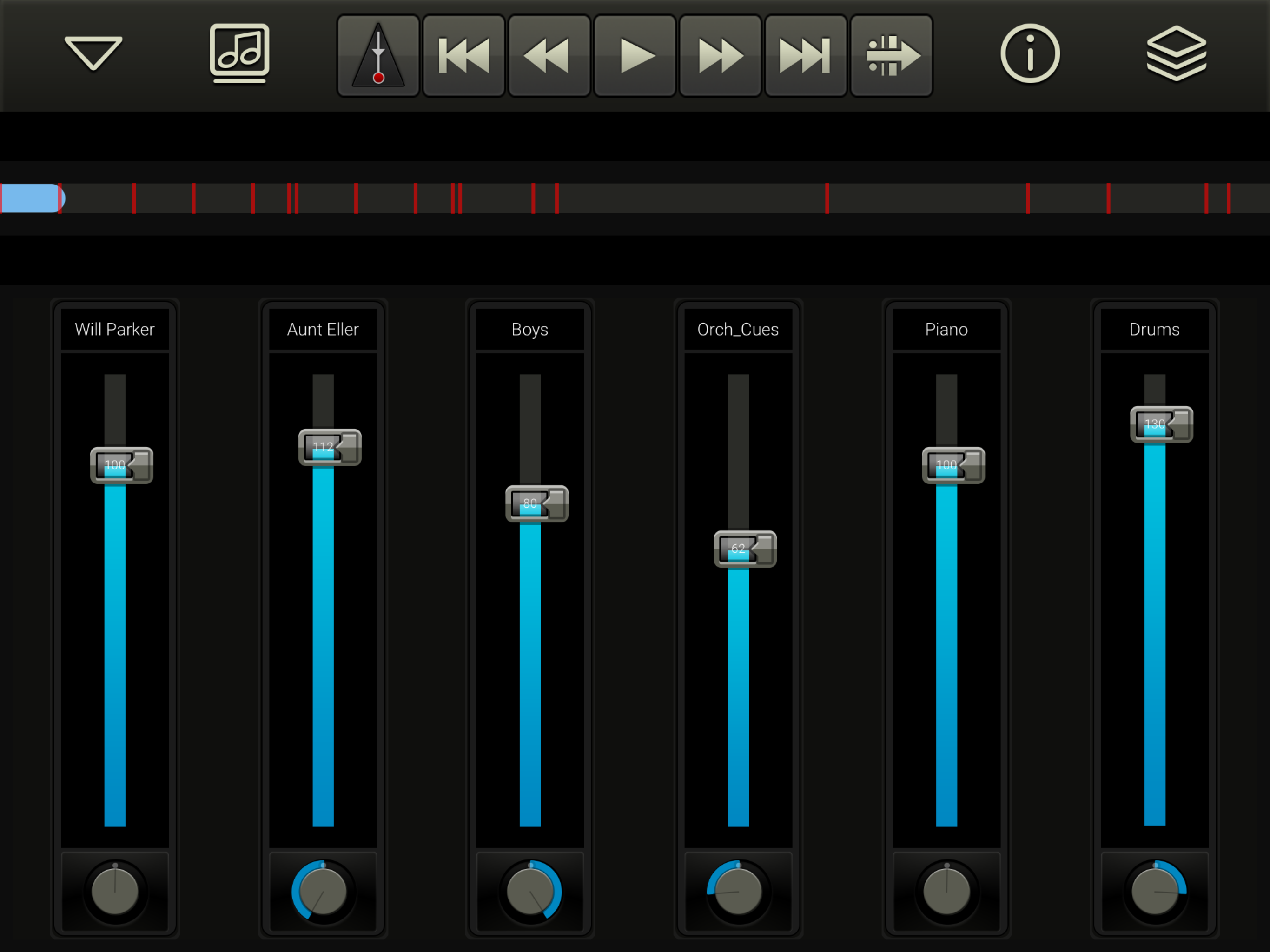Start playback with the Play button
1270x952 pixels.
click(x=635, y=56)
